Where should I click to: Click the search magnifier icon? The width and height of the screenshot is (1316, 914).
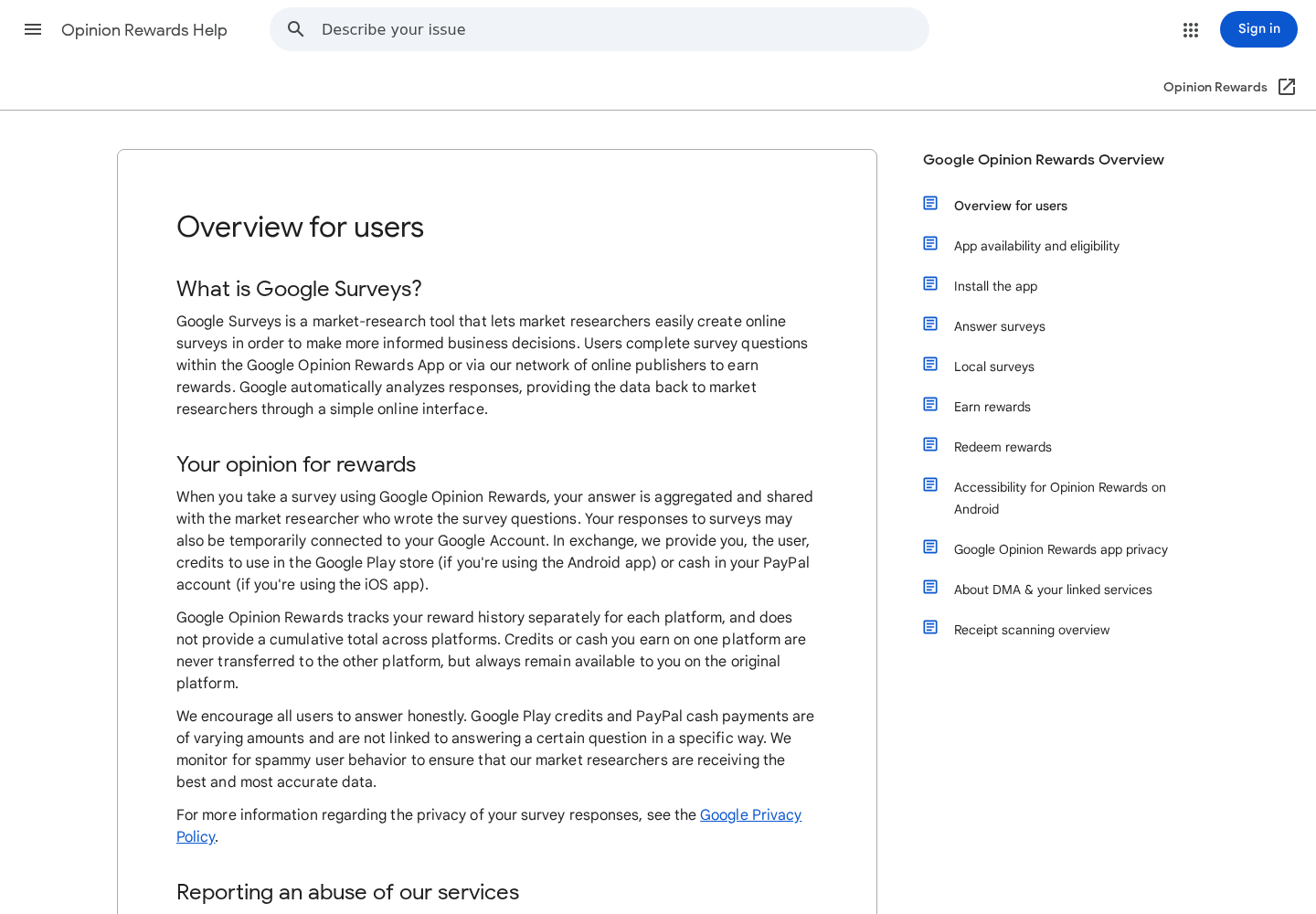tap(296, 29)
